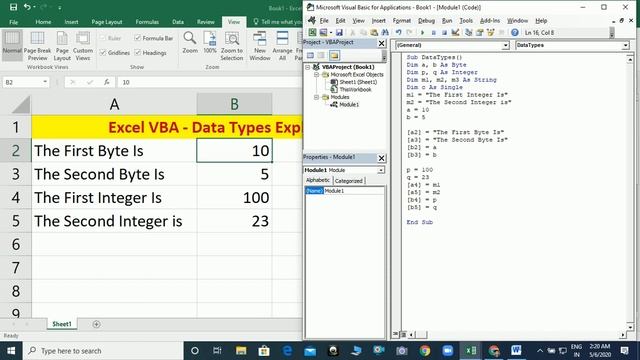Image resolution: width=640 pixels, height=360 pixels.
Task: Toggle the Formula Bar checkbox
Action: click(138, 38)
